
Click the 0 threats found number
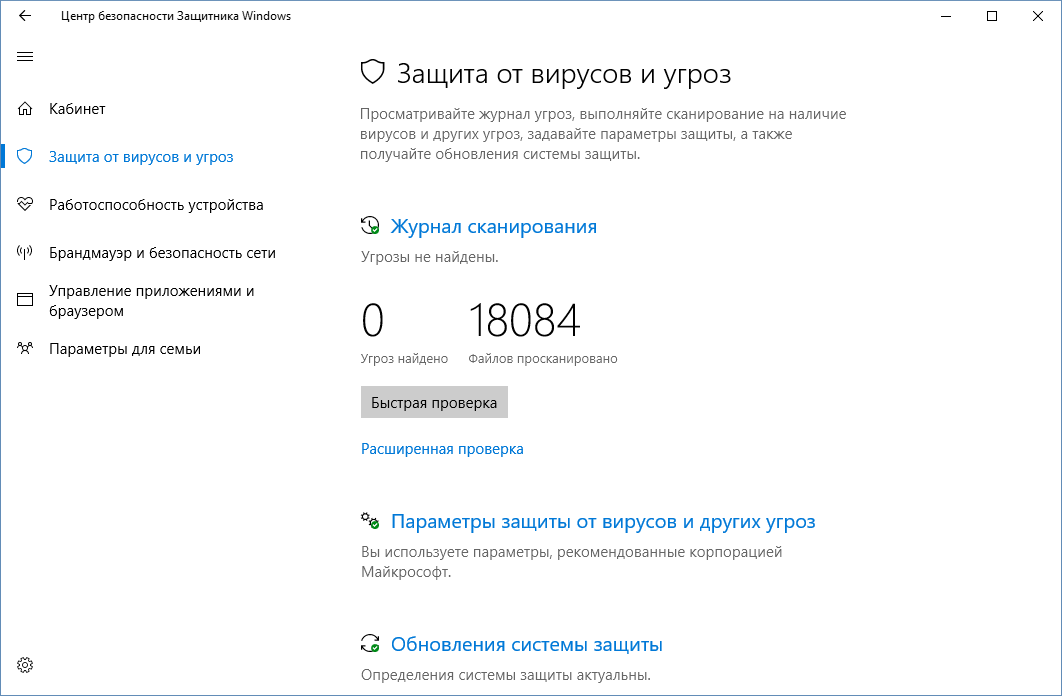click(373, 320)
